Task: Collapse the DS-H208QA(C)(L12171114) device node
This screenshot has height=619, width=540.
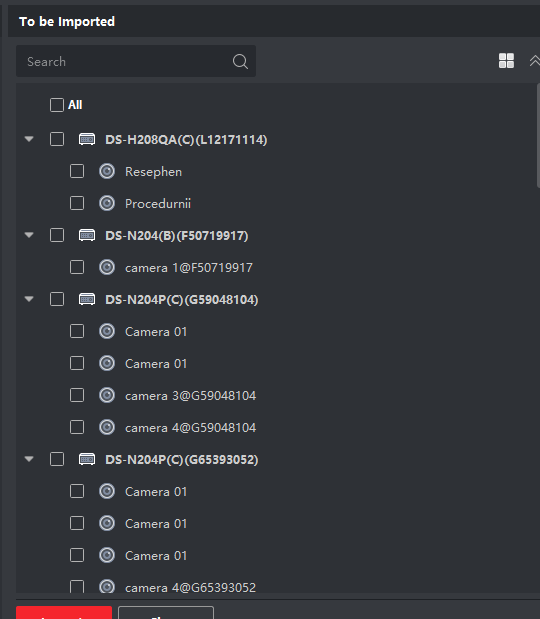Action: click(29, 139)
